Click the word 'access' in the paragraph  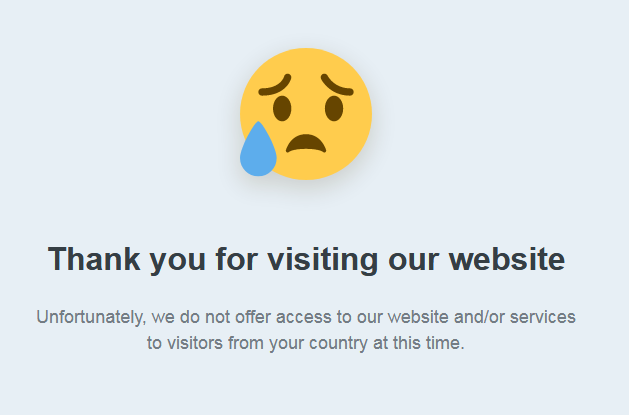(x=304, y=317)
